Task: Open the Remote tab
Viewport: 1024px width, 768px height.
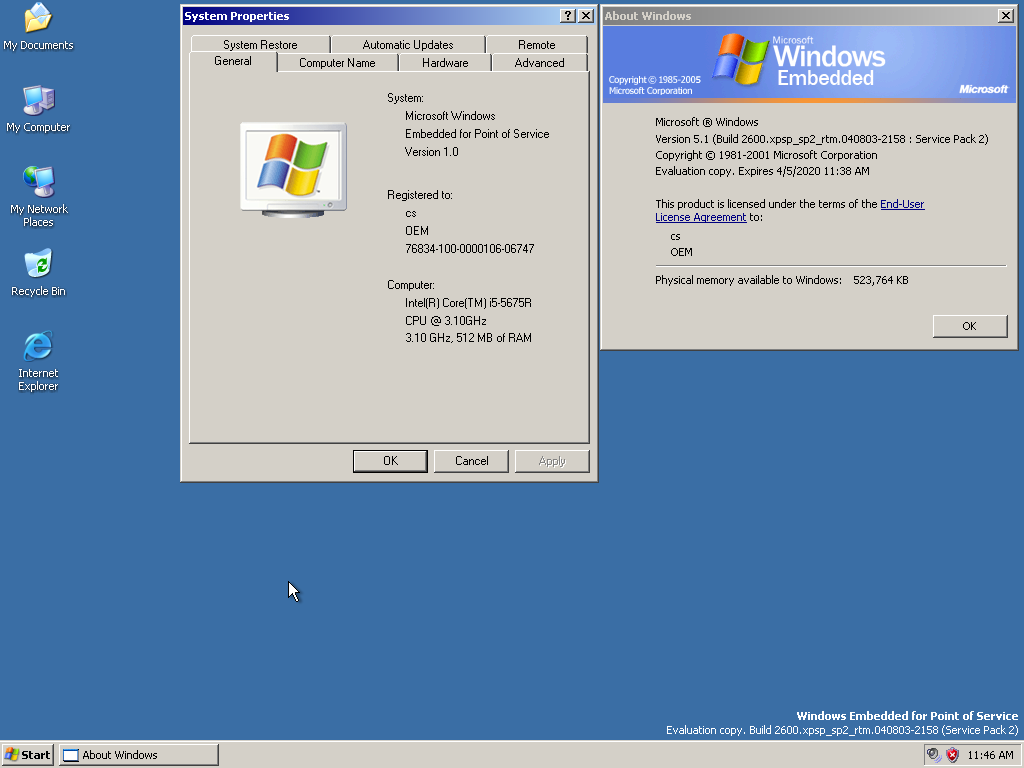Action: coord(536,44)
